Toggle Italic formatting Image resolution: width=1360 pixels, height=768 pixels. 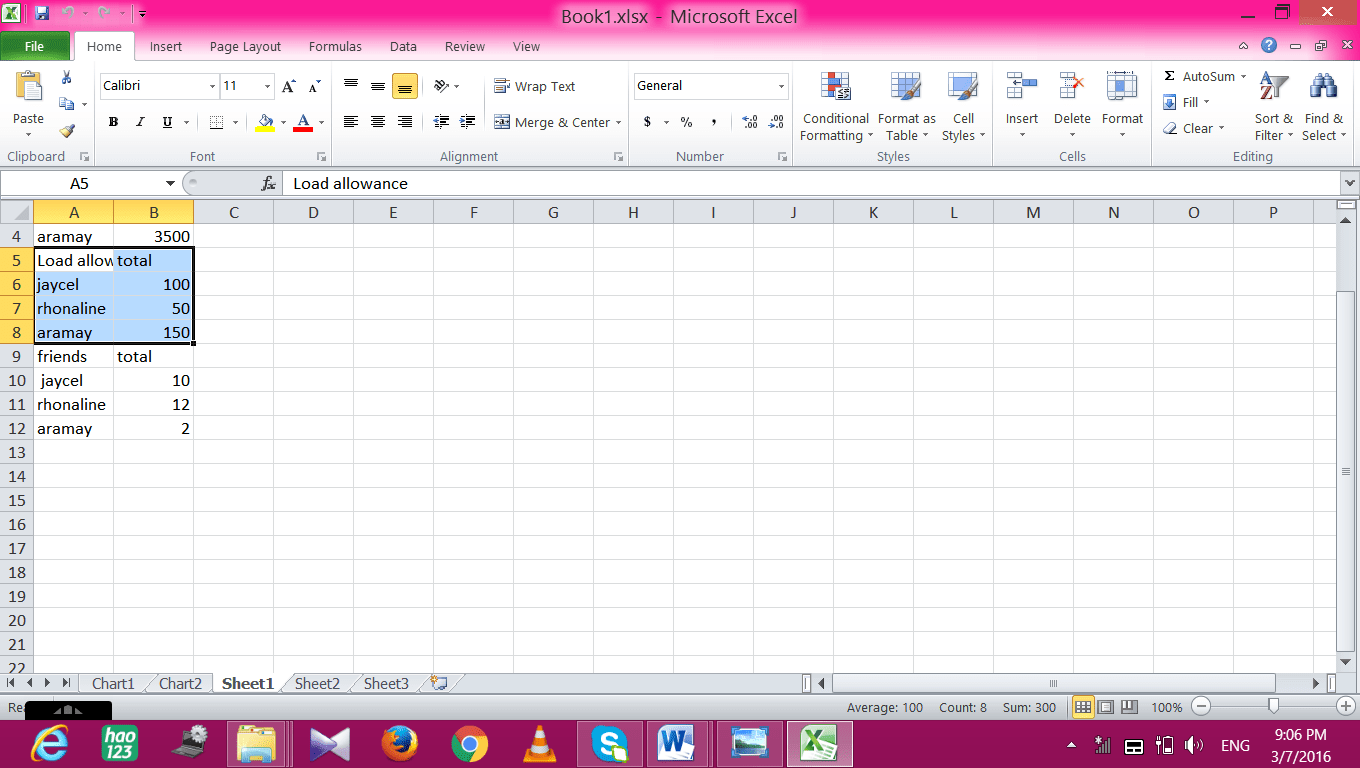click(x=140, y=122)
